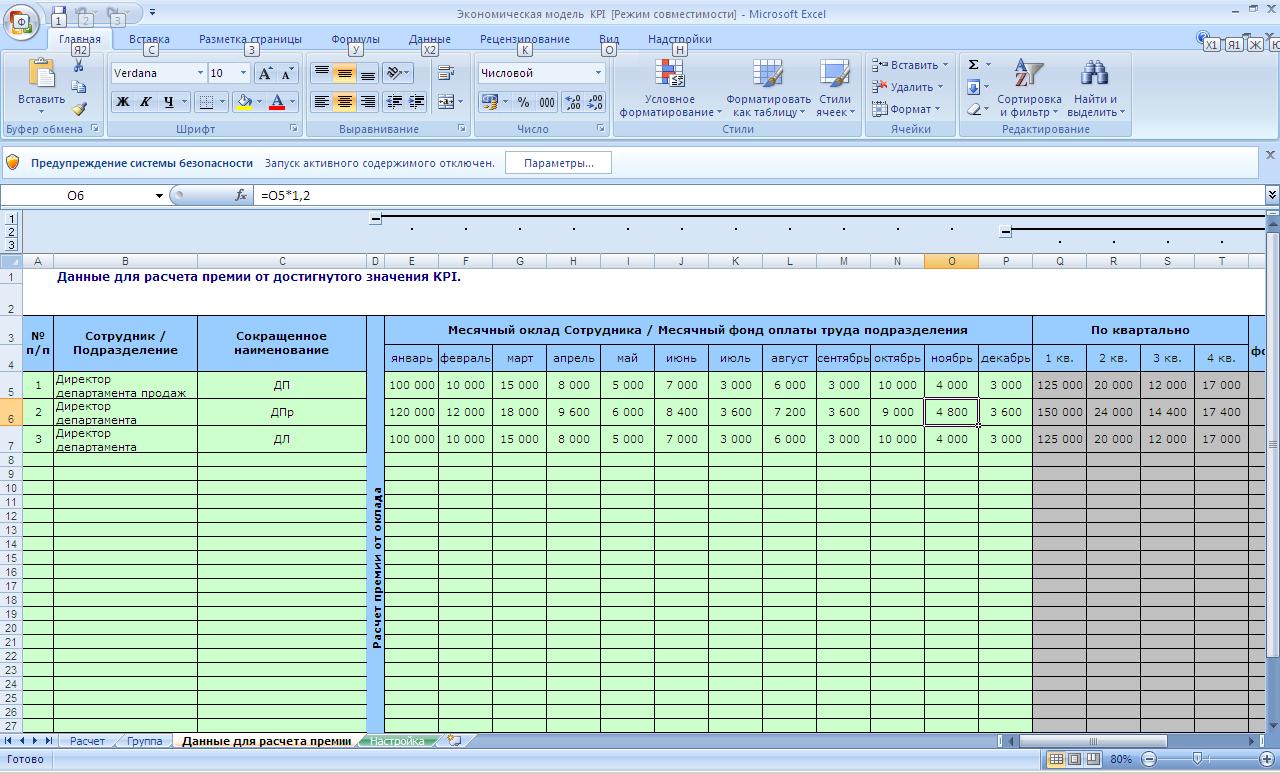Switch to Page Break Preview in status bar

(x=1093, y=759)
